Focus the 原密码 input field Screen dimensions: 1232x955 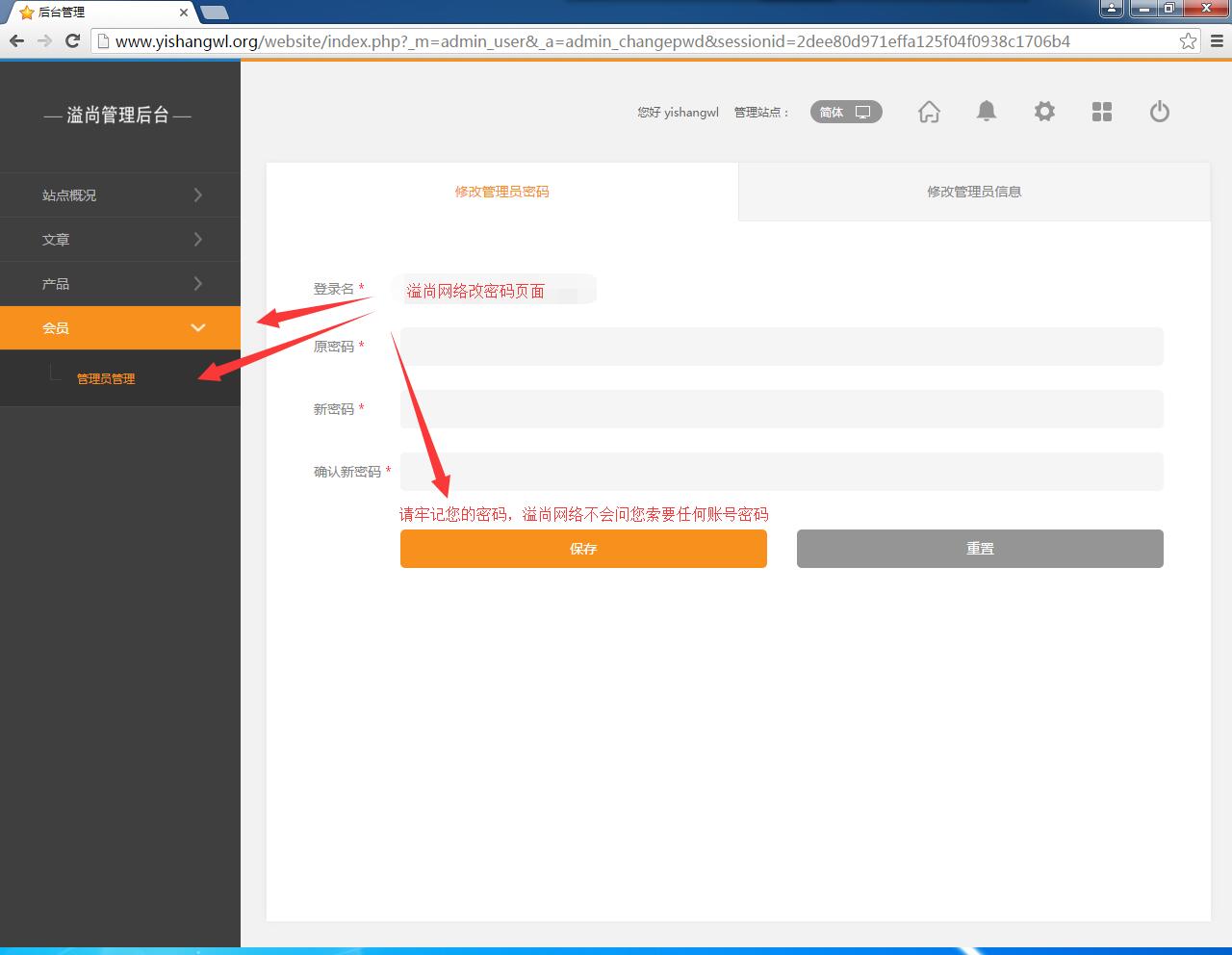782,347
